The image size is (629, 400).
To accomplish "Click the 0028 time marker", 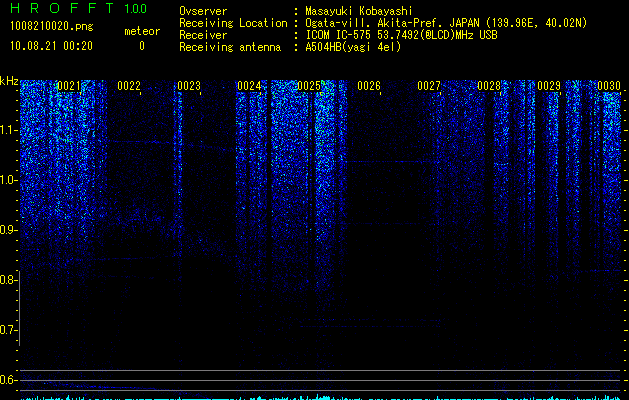I will pyautogui.click(x=489, y=86).
